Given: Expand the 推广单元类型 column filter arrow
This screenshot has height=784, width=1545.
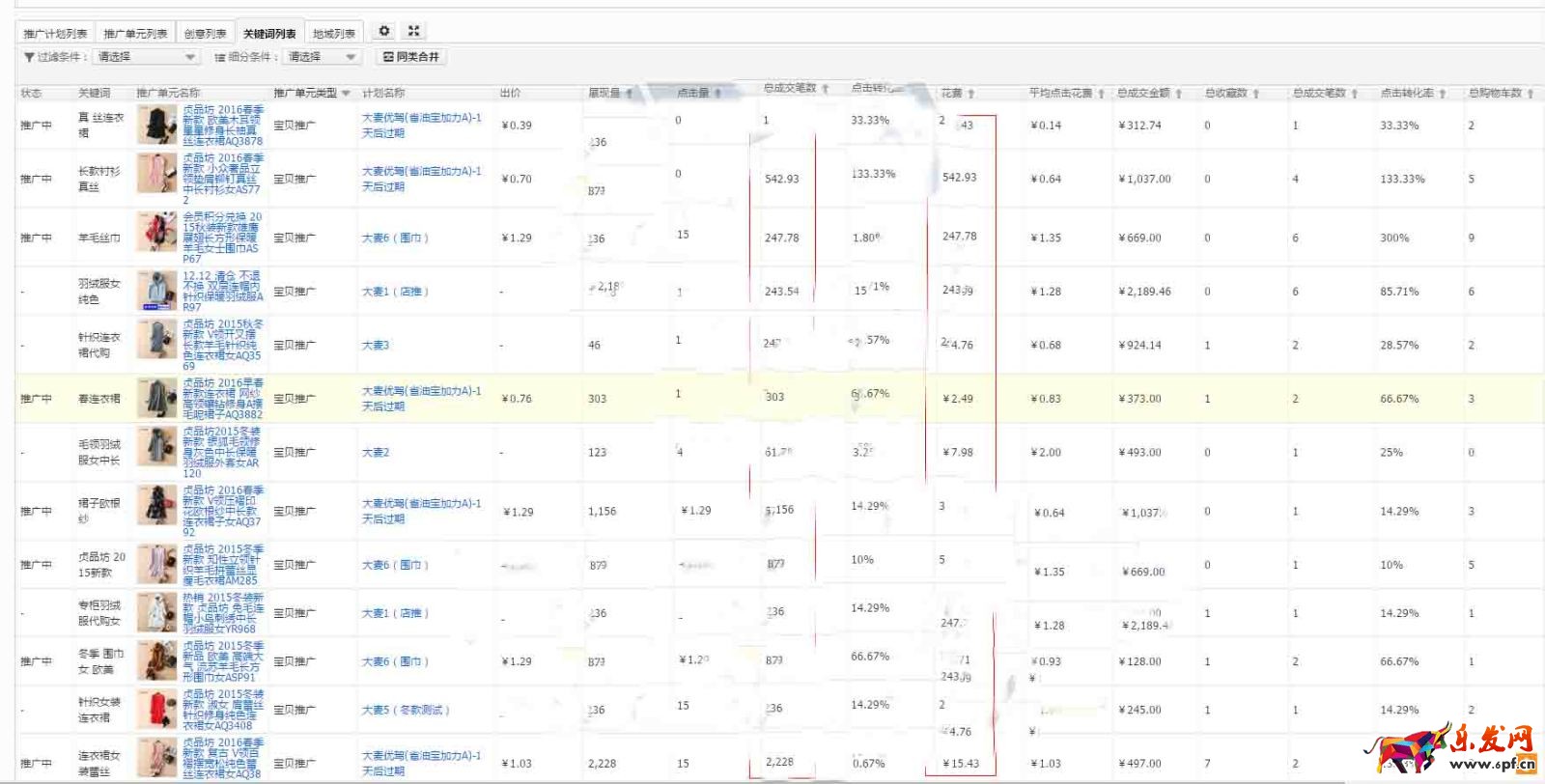Looking at the screenshot, I should pos(346,94).
